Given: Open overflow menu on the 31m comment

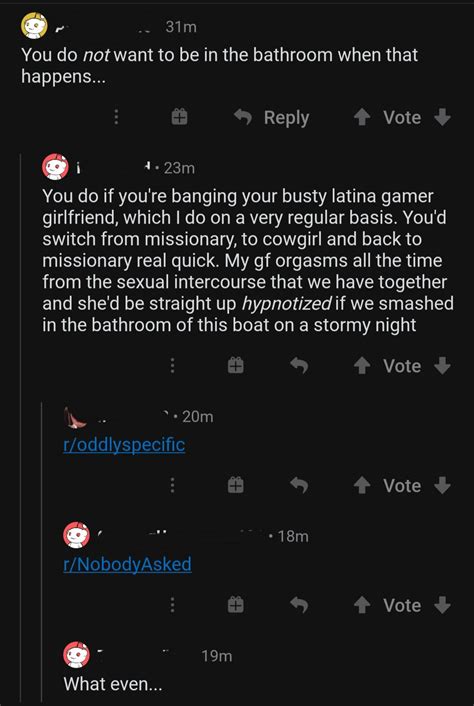Looking at the screenshot, I should coord(116,118).
